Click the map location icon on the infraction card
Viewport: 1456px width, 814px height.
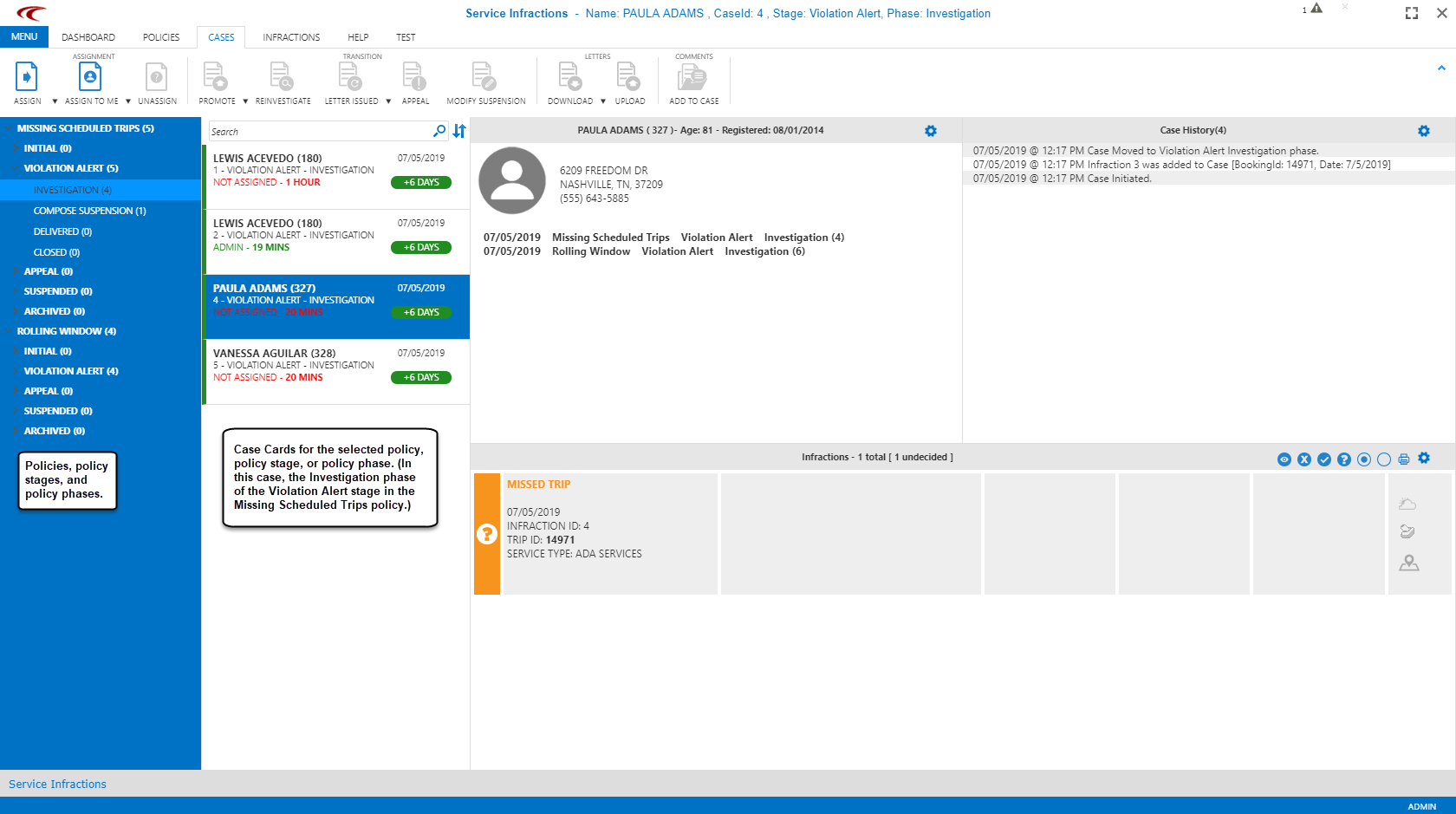pos(1409,563)
